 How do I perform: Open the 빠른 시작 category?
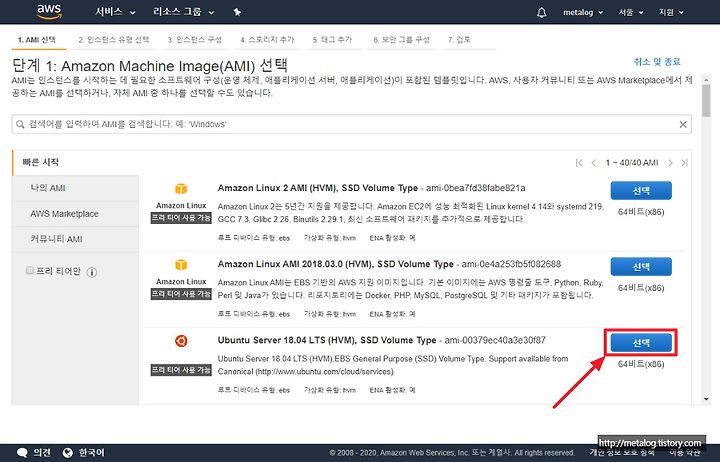40,162
